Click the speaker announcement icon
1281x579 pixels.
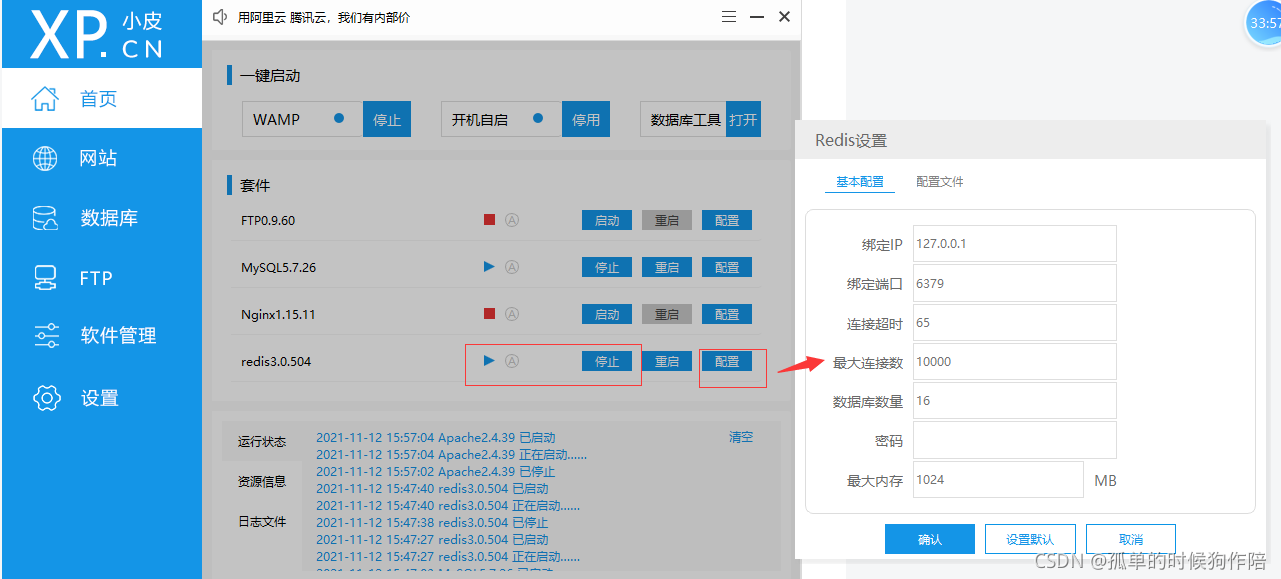pyautogui.click(x=220, y=17)
